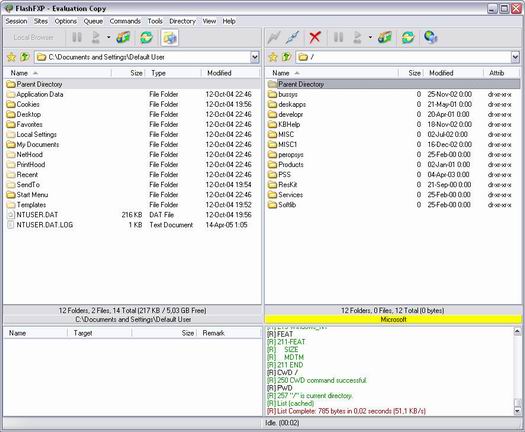The image size is (525, 432).
Task: Click the yellow Microsoft site label bar
Action: click(393, 319)
